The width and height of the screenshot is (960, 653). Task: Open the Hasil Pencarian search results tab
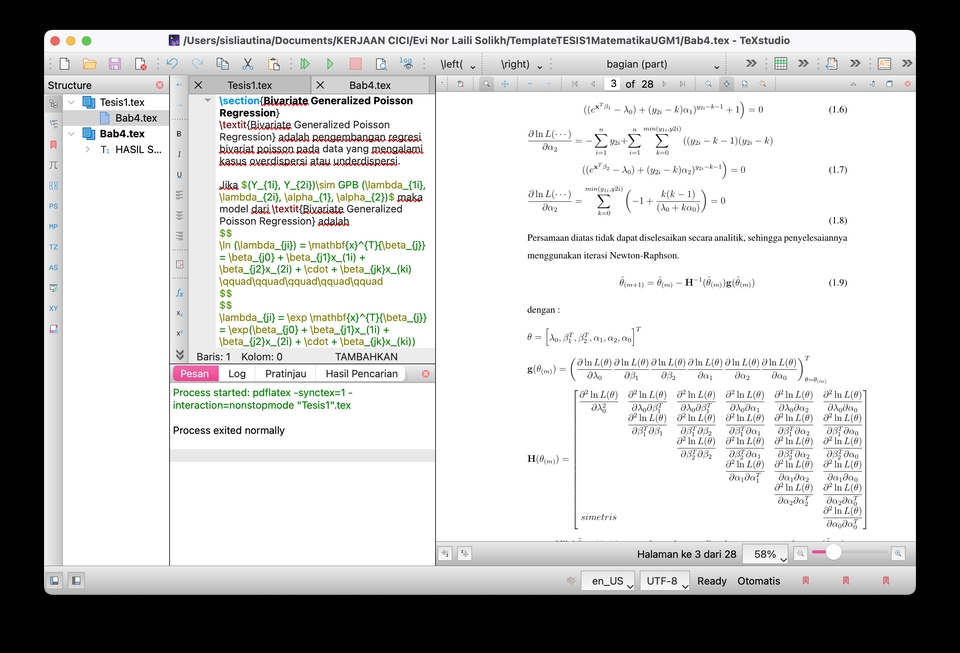click(361, 373)
